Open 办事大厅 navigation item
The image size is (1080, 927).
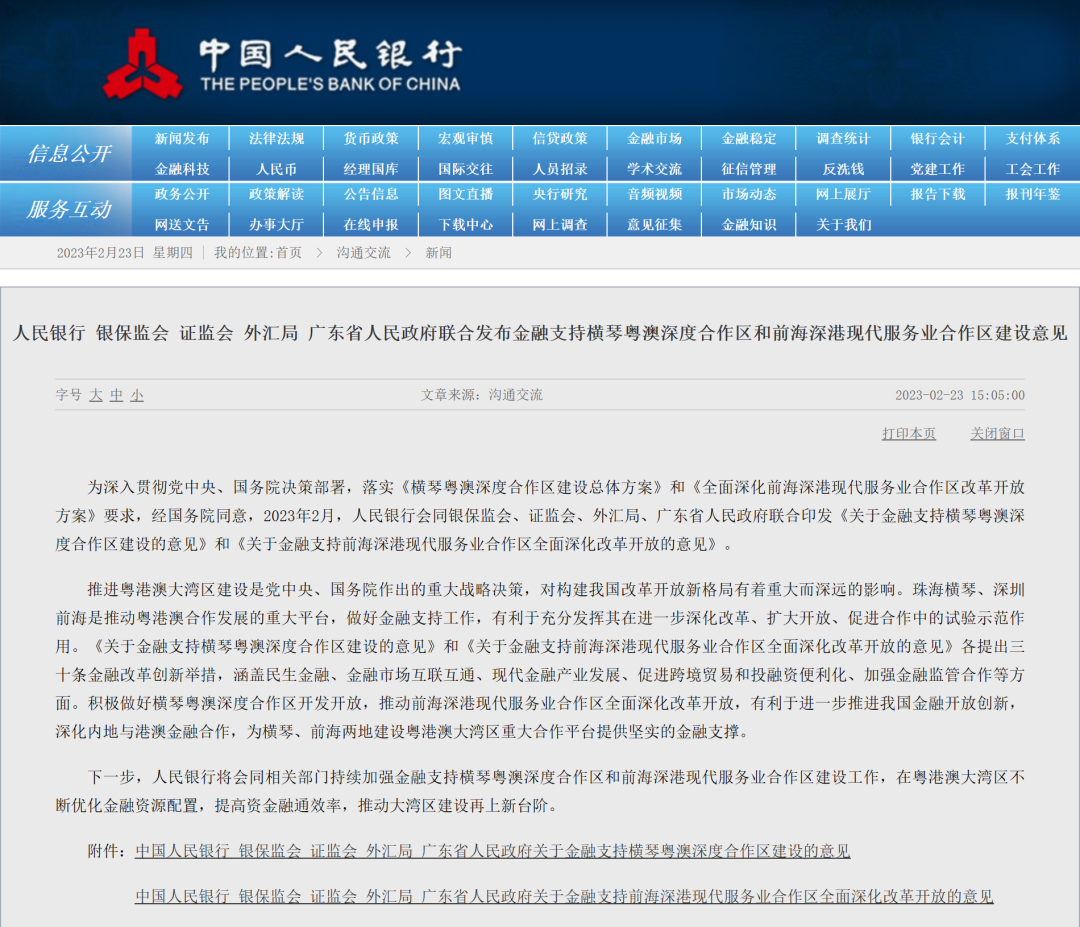[x=276, y=225]
